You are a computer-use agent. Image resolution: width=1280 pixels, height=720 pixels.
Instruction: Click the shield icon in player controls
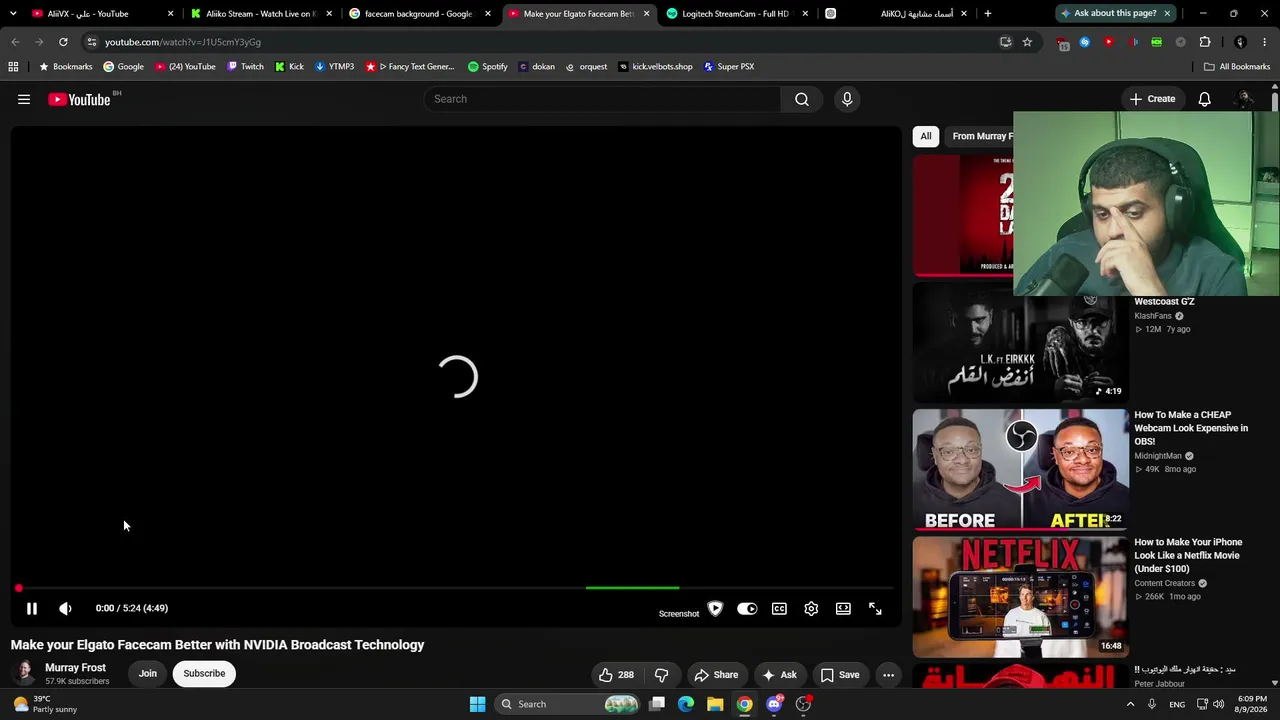pyautogui.click(x=715, y=608)
